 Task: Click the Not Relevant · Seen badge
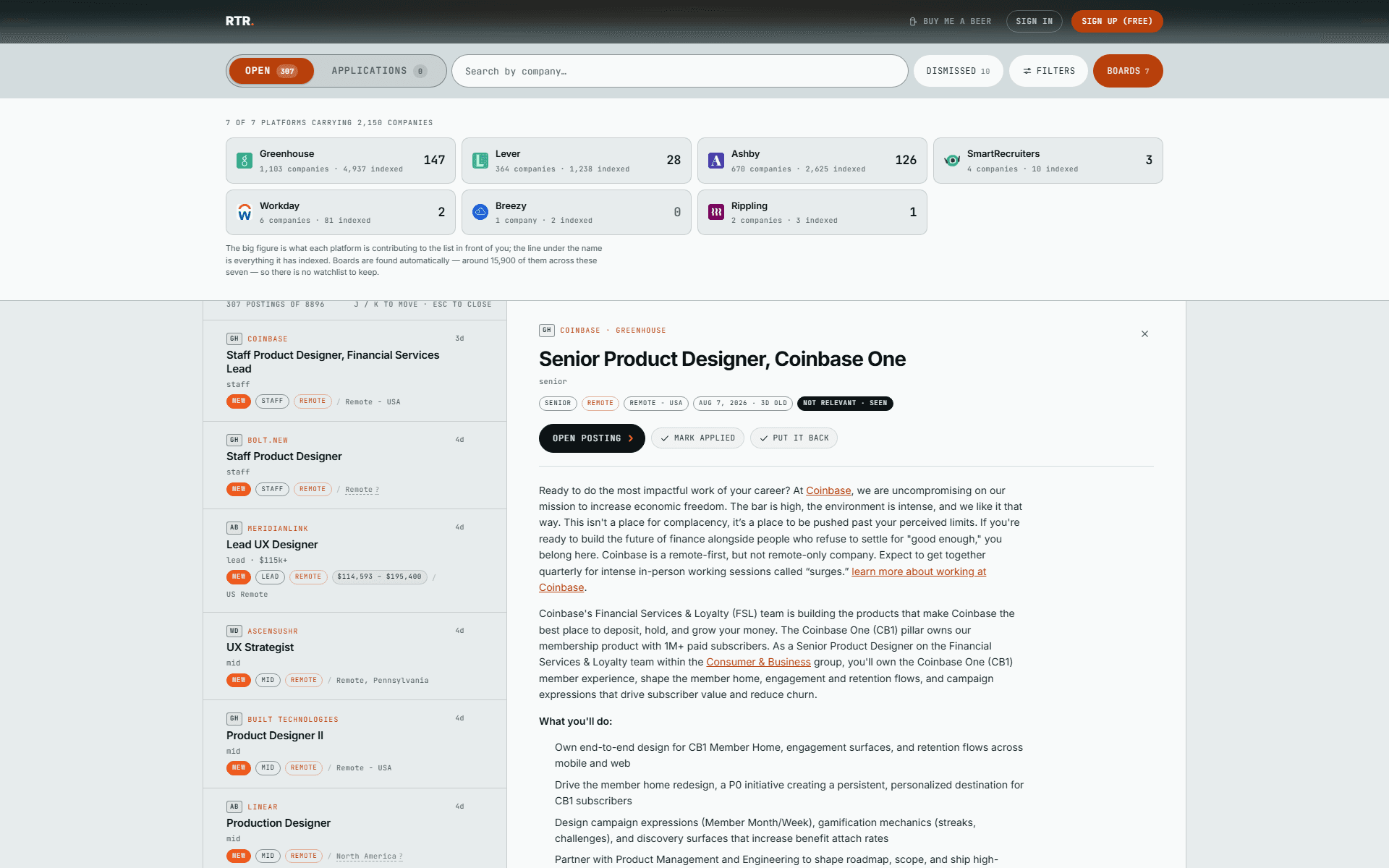(x=845, y=403)
